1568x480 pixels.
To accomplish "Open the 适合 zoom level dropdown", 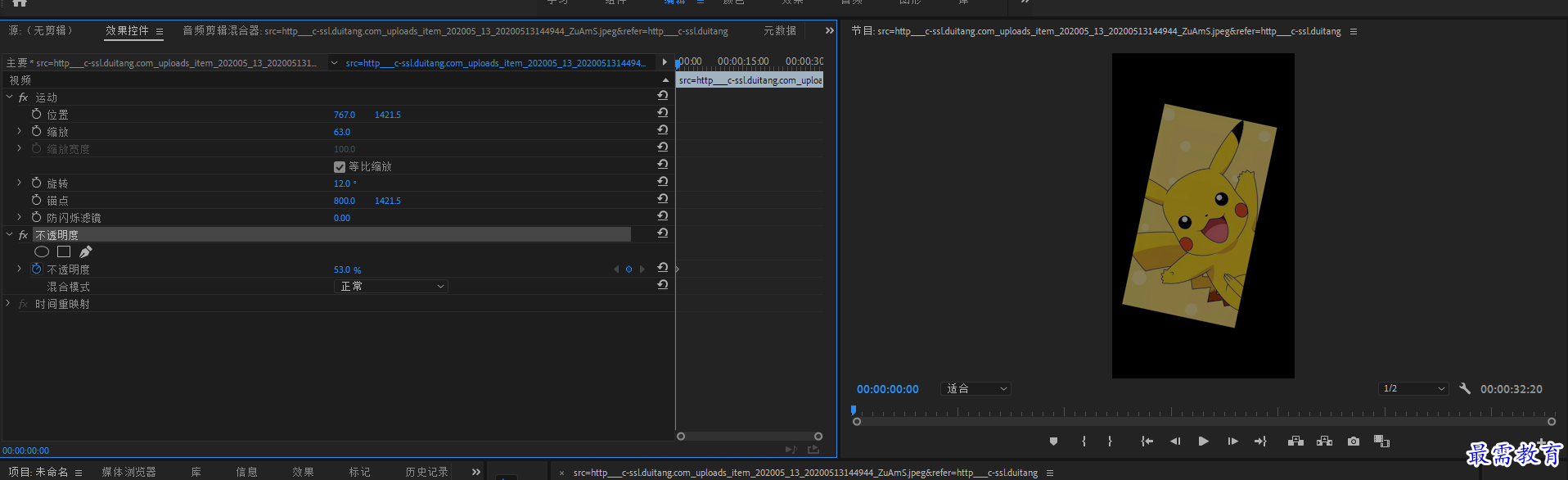I will 975,389.
